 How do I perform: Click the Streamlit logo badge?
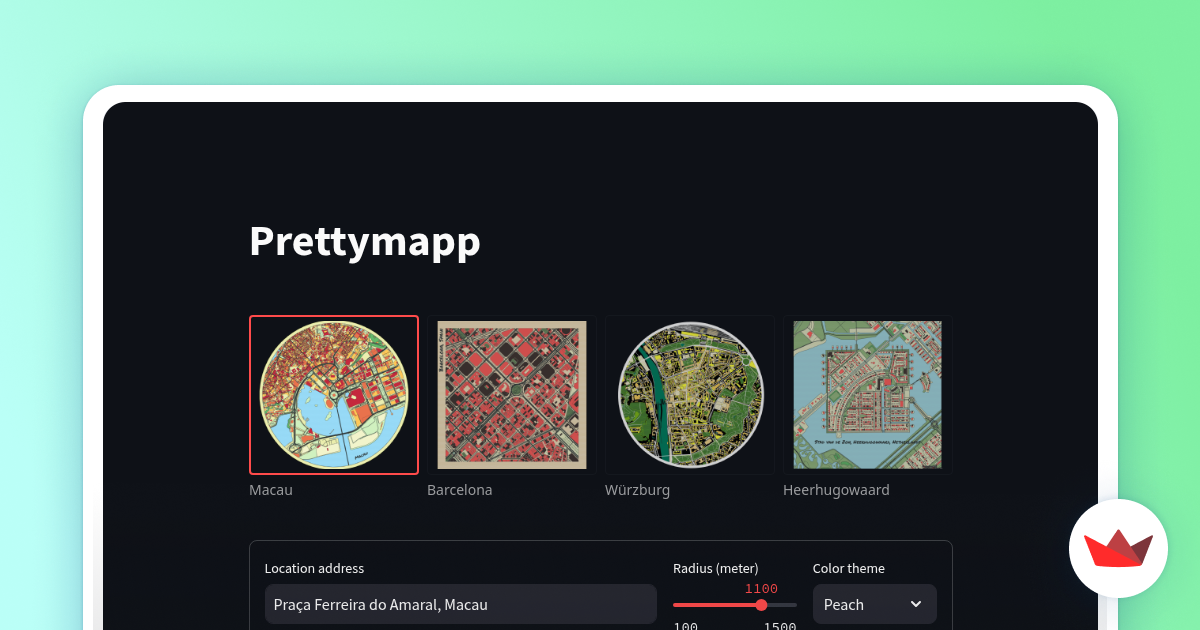(x=1118, y=548)
